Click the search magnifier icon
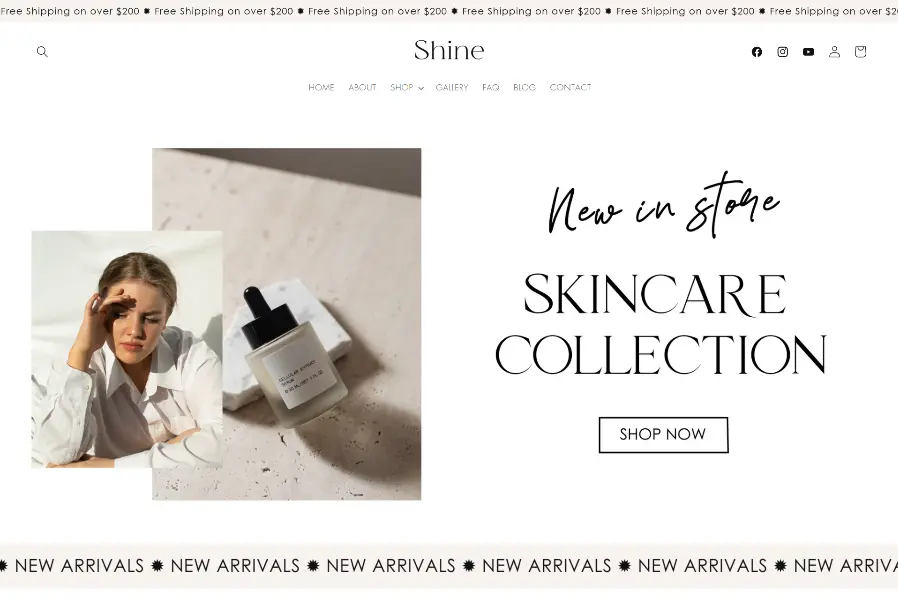This screenshot has height=600, width=898. click(x=42, y=52)
